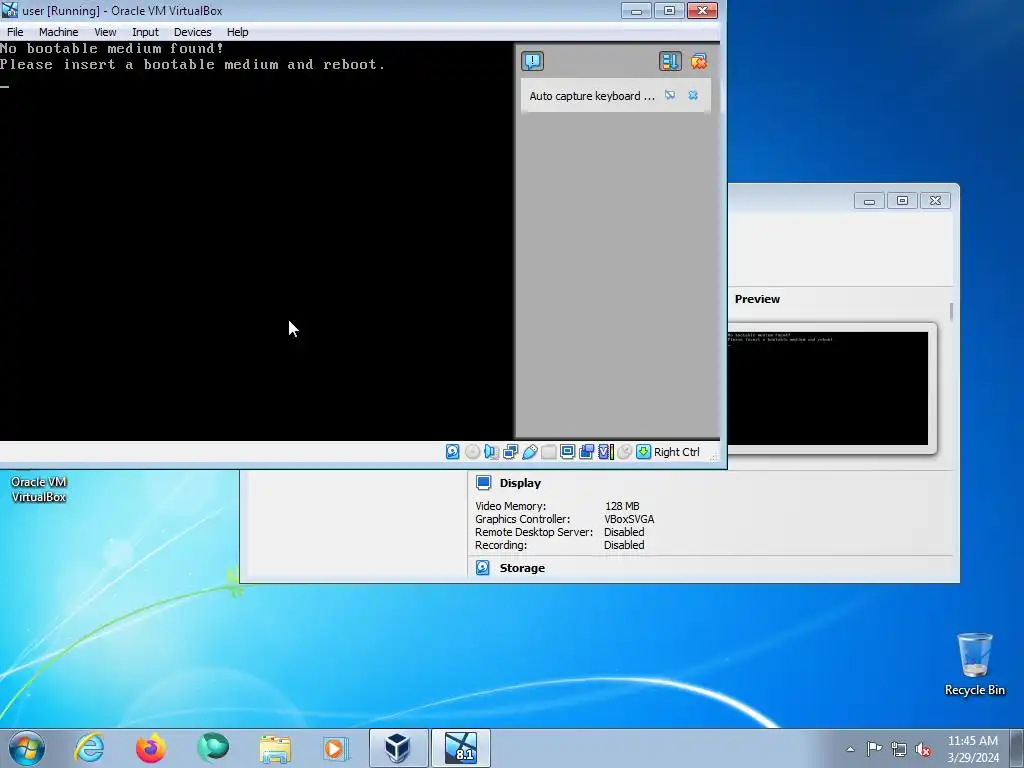Screen dimensions: 1024x768
Task: Open Windows Explorer folder from the taskbar
Action: [275, 748]
